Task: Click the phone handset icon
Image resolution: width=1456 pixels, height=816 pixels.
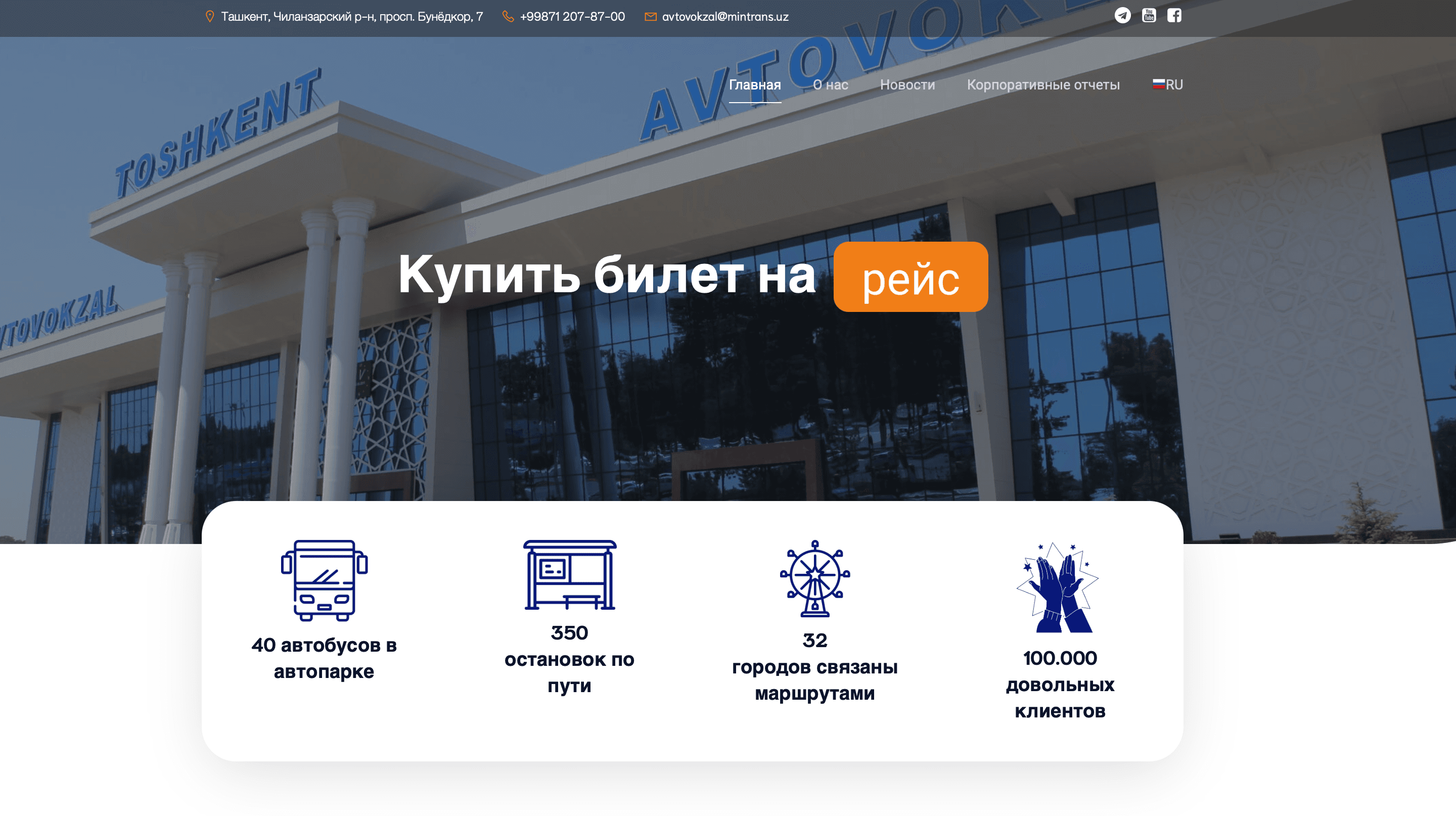Action: pyautogui.click(x=508, y=17)
